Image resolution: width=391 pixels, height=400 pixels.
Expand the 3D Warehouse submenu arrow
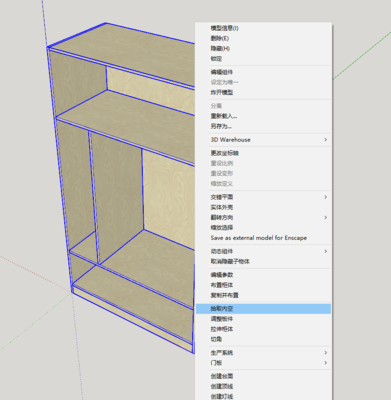pos(326,140)
